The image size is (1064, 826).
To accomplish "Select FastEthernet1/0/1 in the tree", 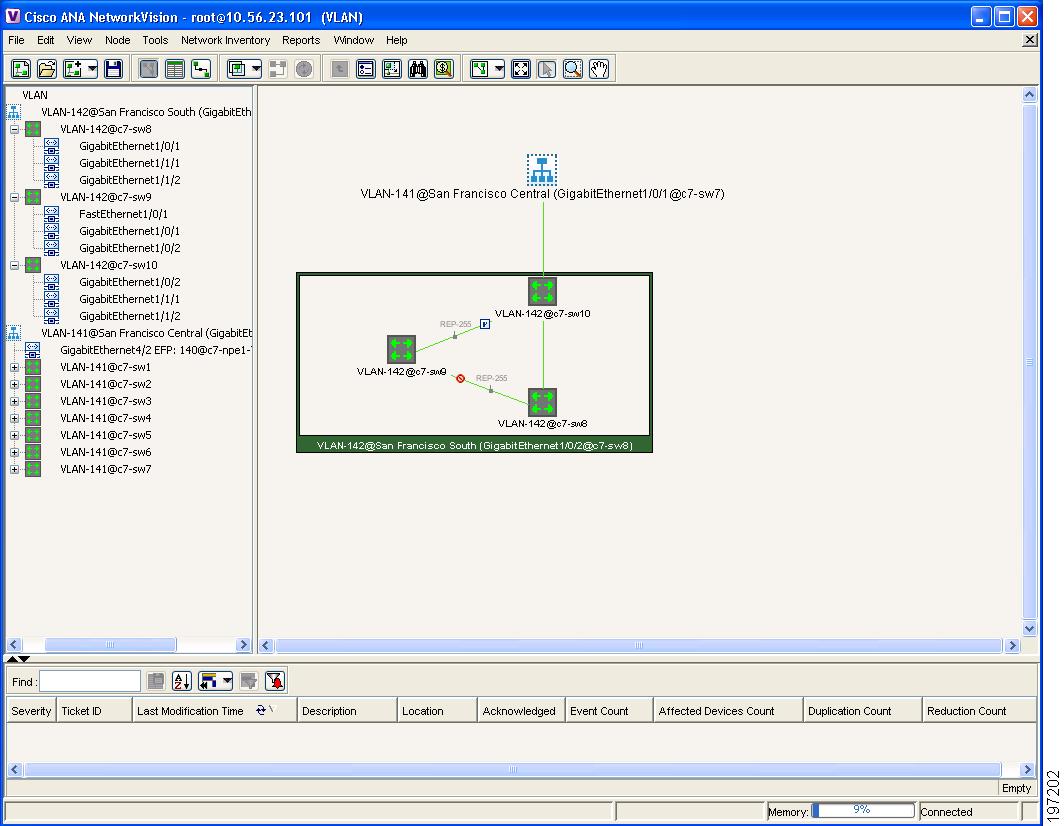I will pyautogui.click(x=123, y=214).
